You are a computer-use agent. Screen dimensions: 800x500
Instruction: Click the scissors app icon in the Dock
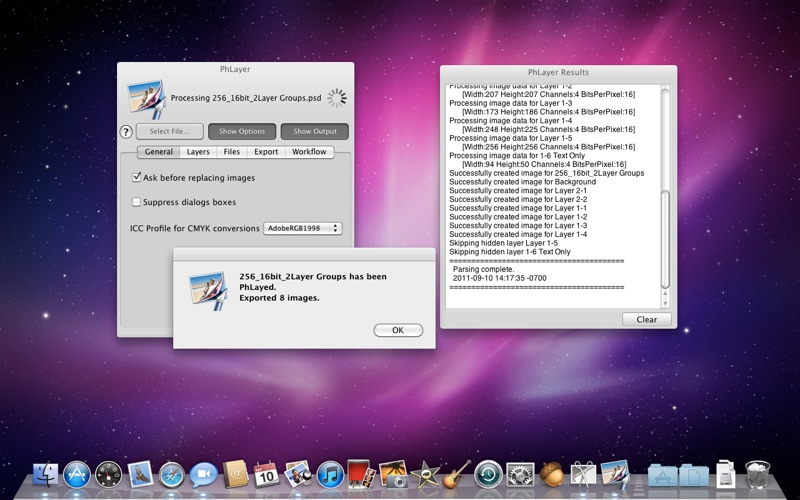(x=583, y=474)
